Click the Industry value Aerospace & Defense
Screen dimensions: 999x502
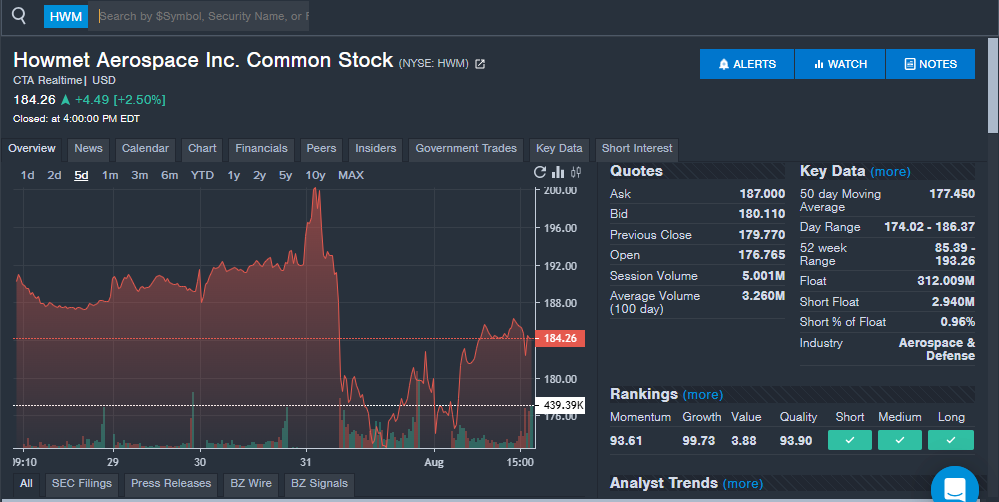pos(937,349)
